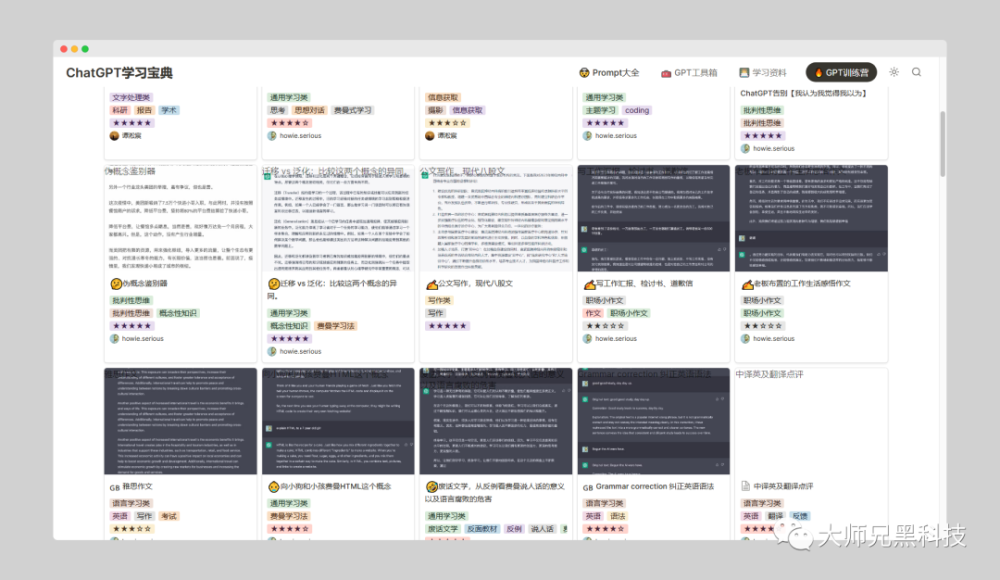Click the thinking emoji of 伪概念鉴别器 card

[x=116, y=284]
